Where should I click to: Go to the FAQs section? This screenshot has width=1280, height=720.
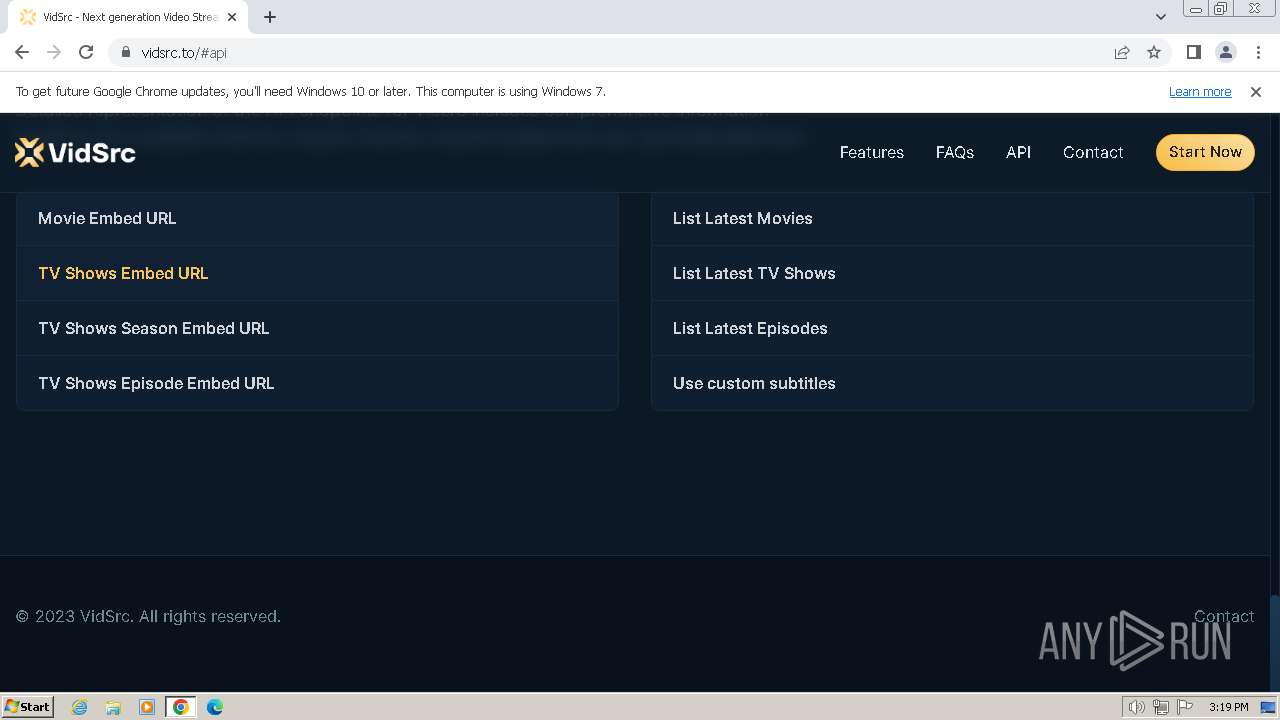tap(955, 152)
